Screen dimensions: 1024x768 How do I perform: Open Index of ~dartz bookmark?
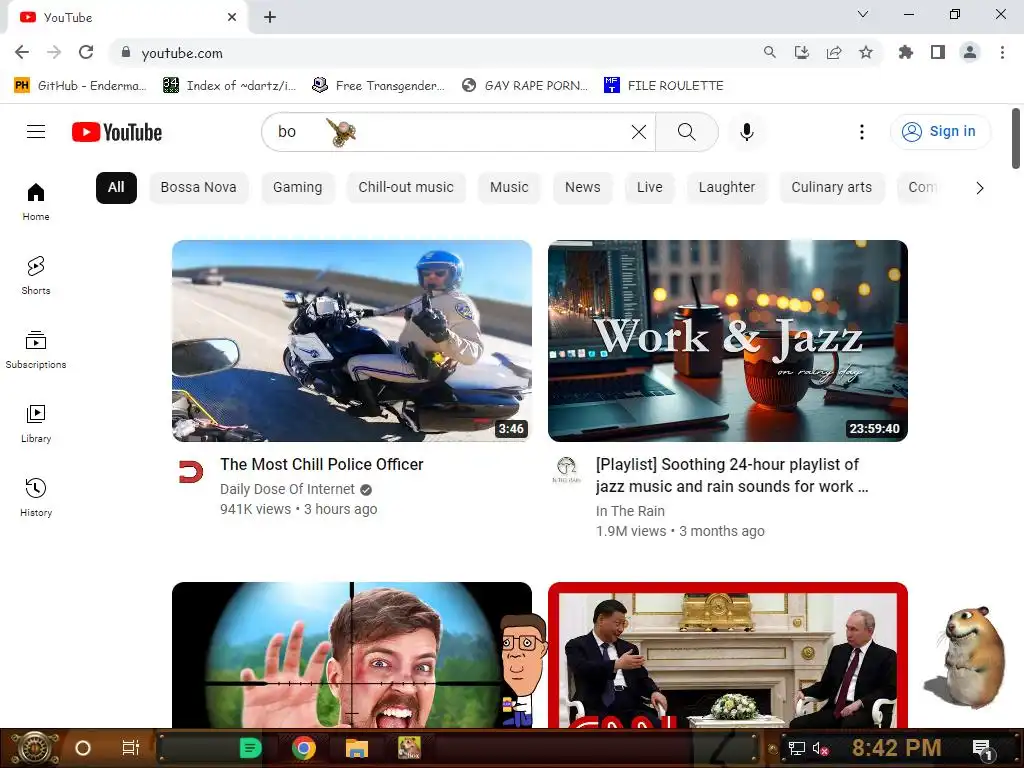pyautogui.click(x=229, y=86)
